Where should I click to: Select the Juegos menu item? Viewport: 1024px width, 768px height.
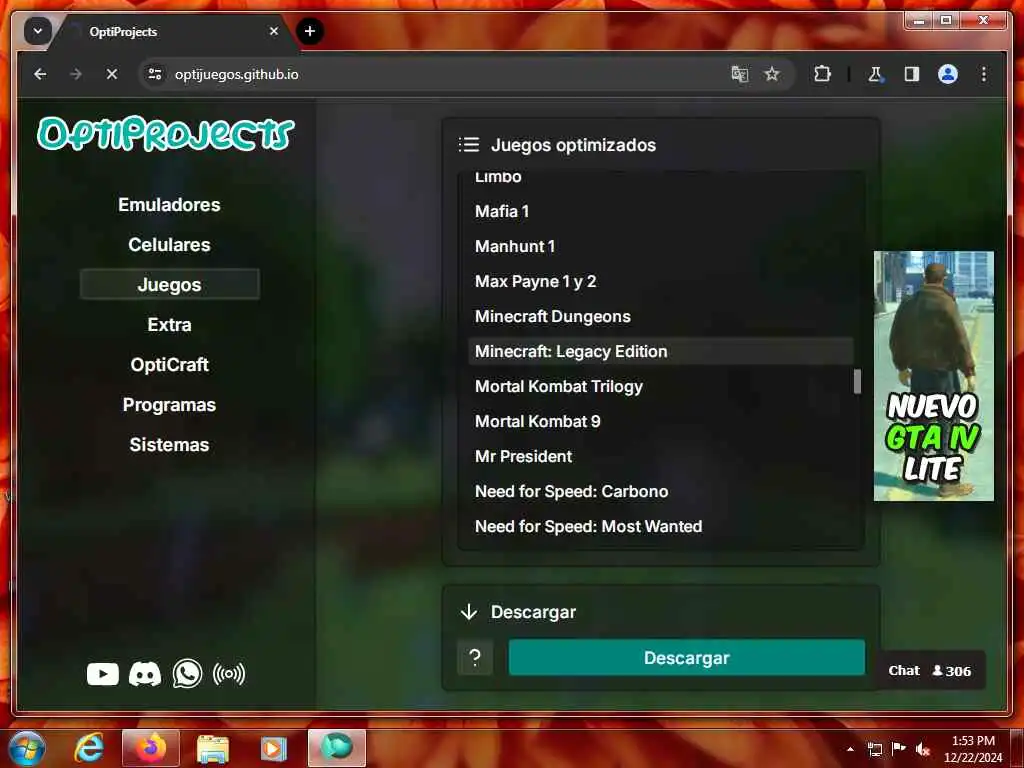click(169, 284)
